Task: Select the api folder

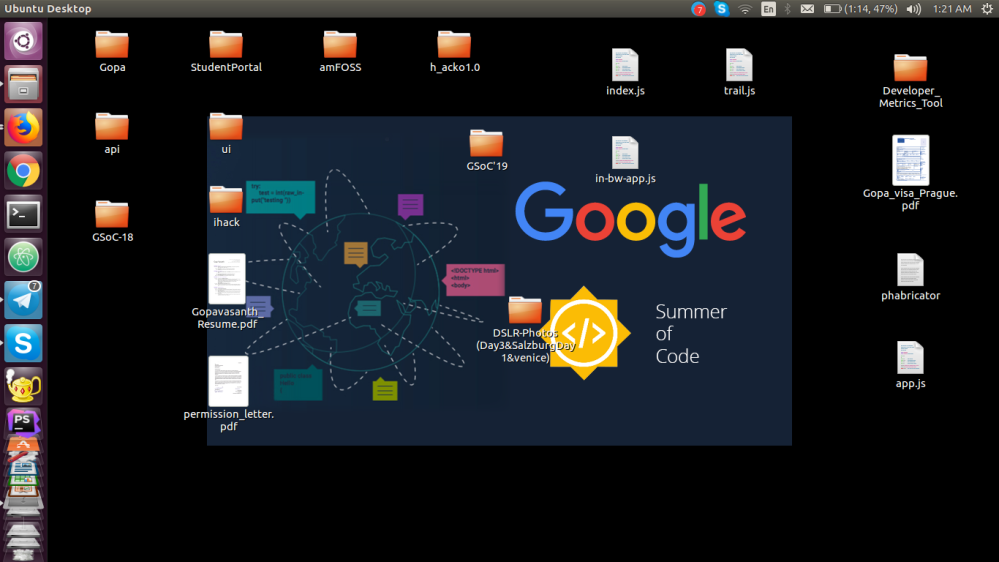Action: click(112, 134)
